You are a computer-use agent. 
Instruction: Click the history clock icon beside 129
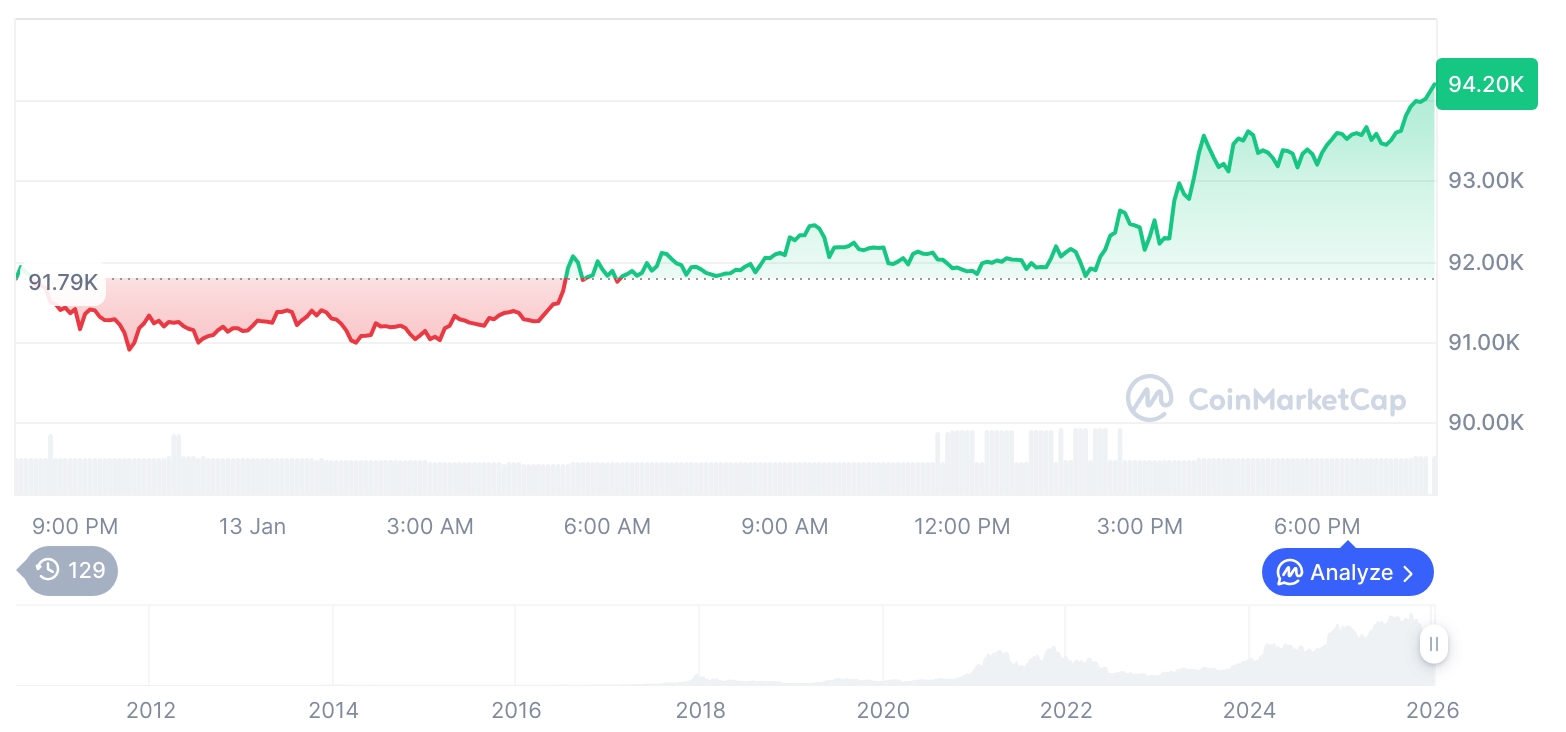point(48,571)
